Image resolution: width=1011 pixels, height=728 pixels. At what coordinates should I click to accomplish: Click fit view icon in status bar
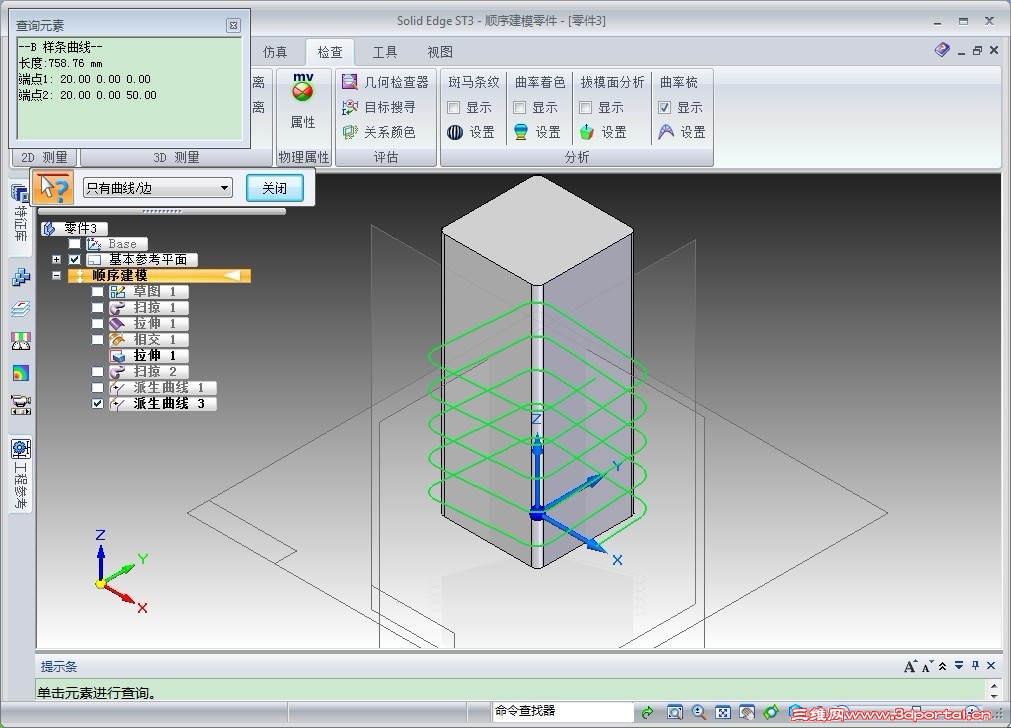tap(723, 712)
